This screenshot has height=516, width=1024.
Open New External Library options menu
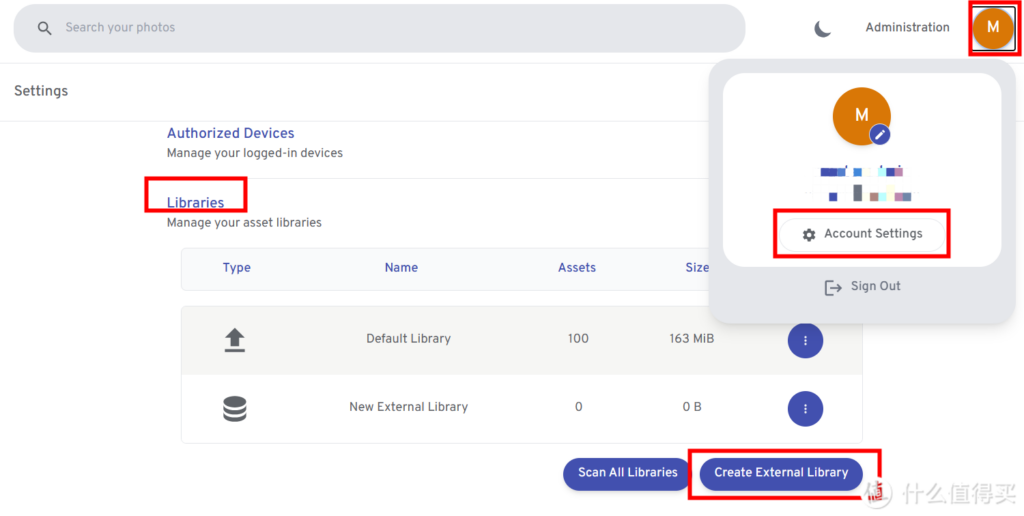(x=805, y=408)
